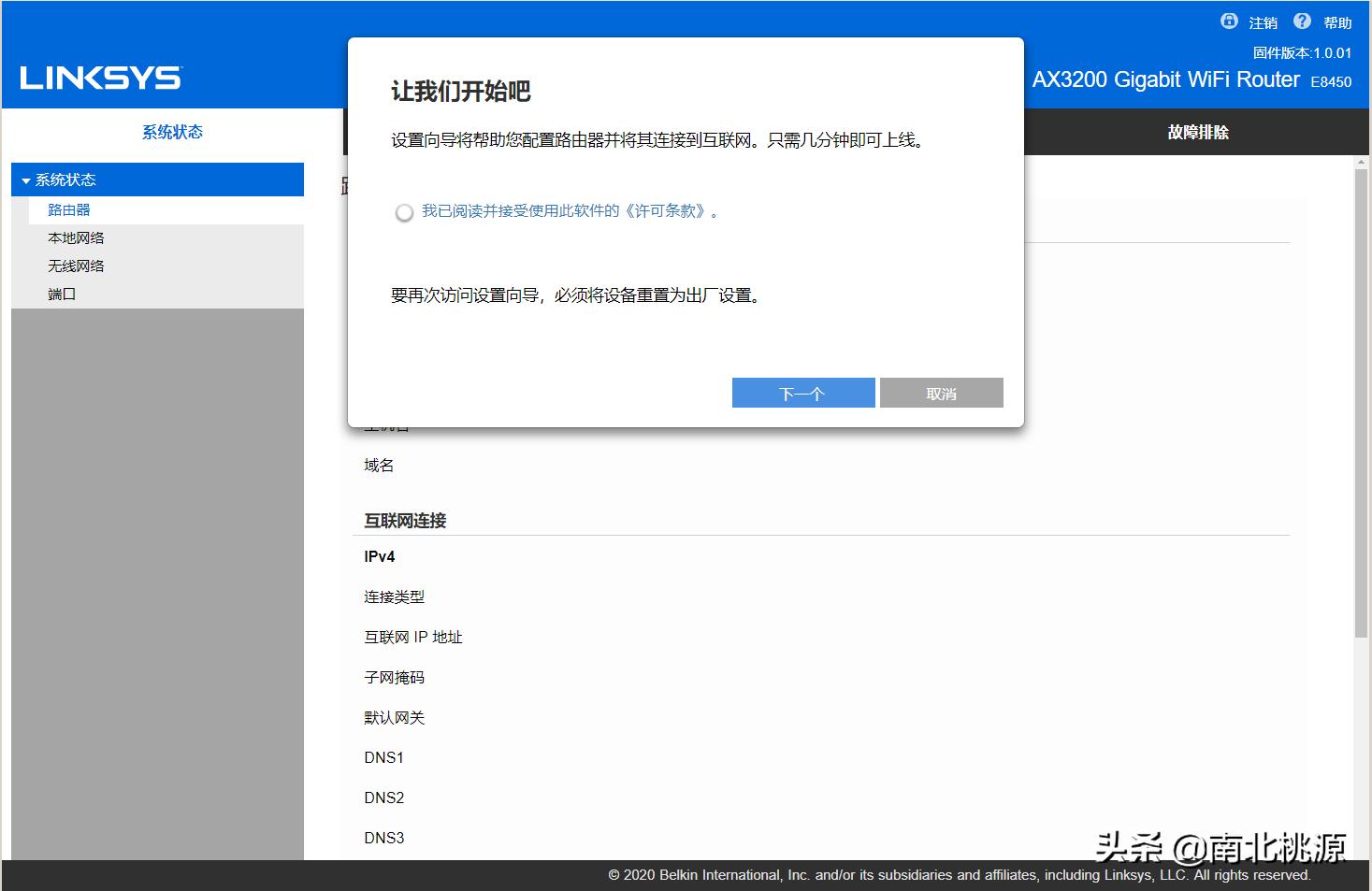
Task: Click the 取消 button to cancel setup
Action: (941, 393)
